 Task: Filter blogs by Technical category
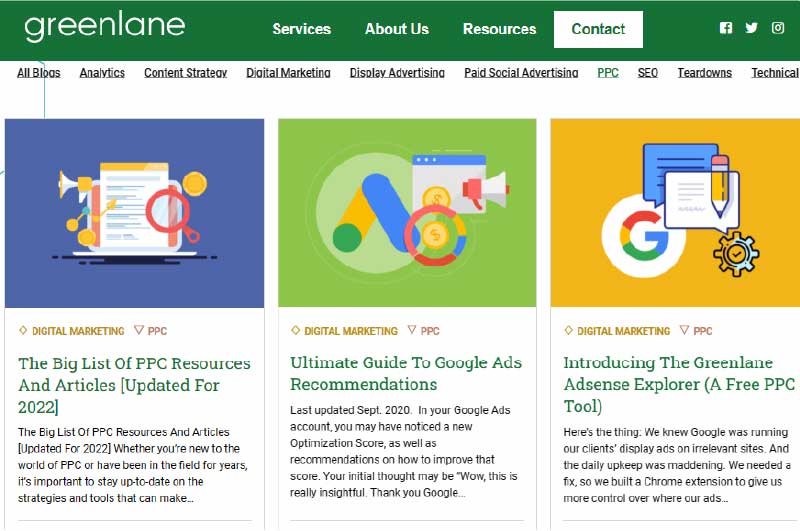pyautogui.click(x=775, y=73)
